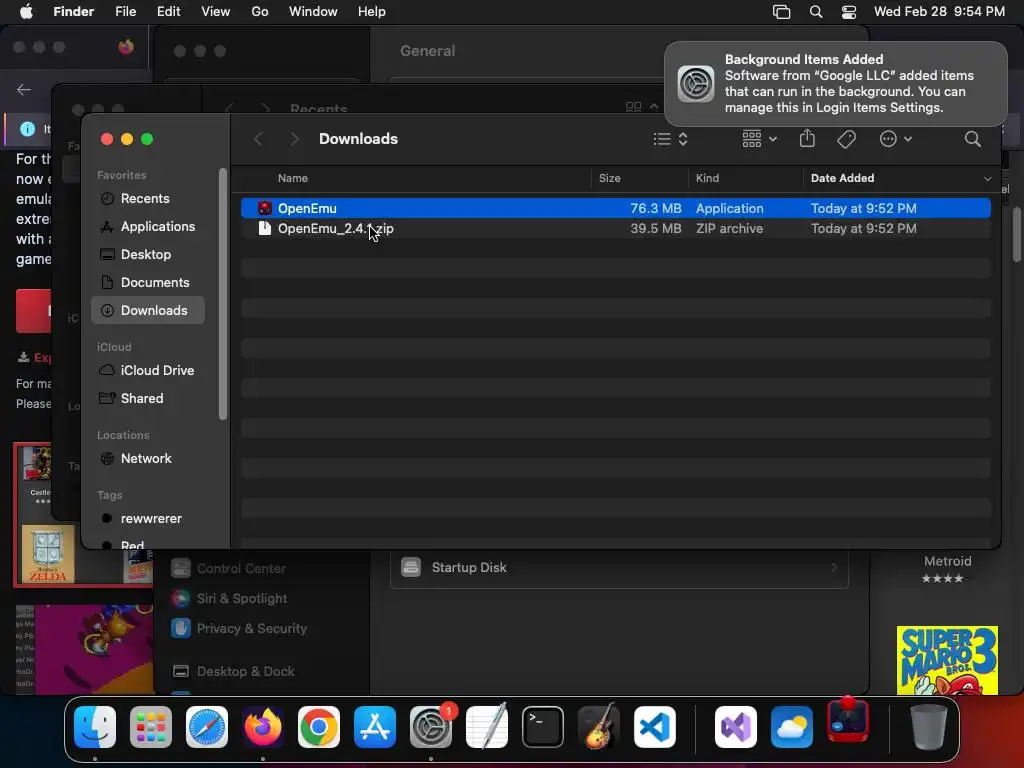Select the rewwrerer tag in sidebar
This screenshot has height=768, width=1024.
pos(148,519)
